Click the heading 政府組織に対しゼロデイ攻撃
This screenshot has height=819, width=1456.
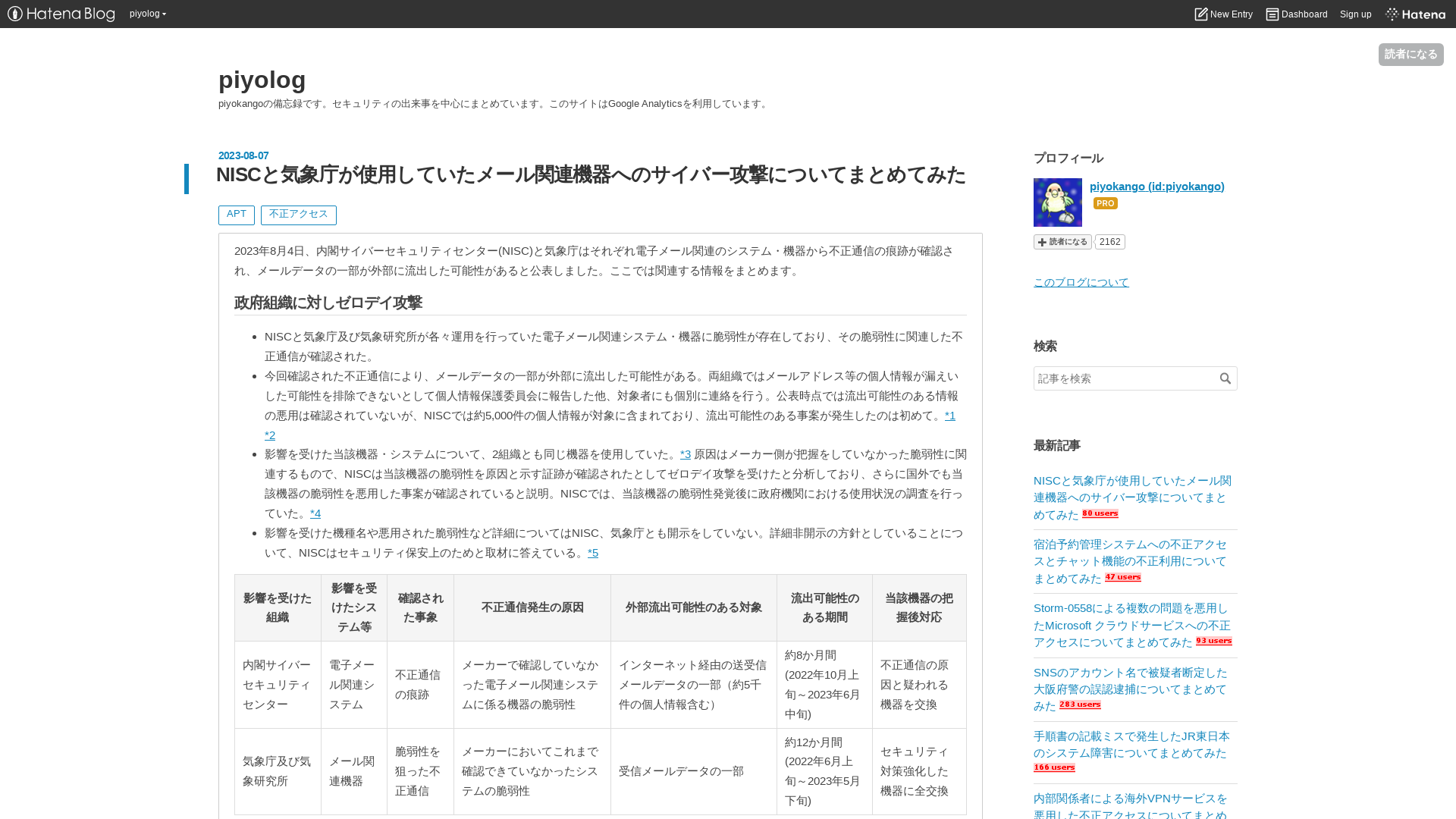[x=328, y=303]
